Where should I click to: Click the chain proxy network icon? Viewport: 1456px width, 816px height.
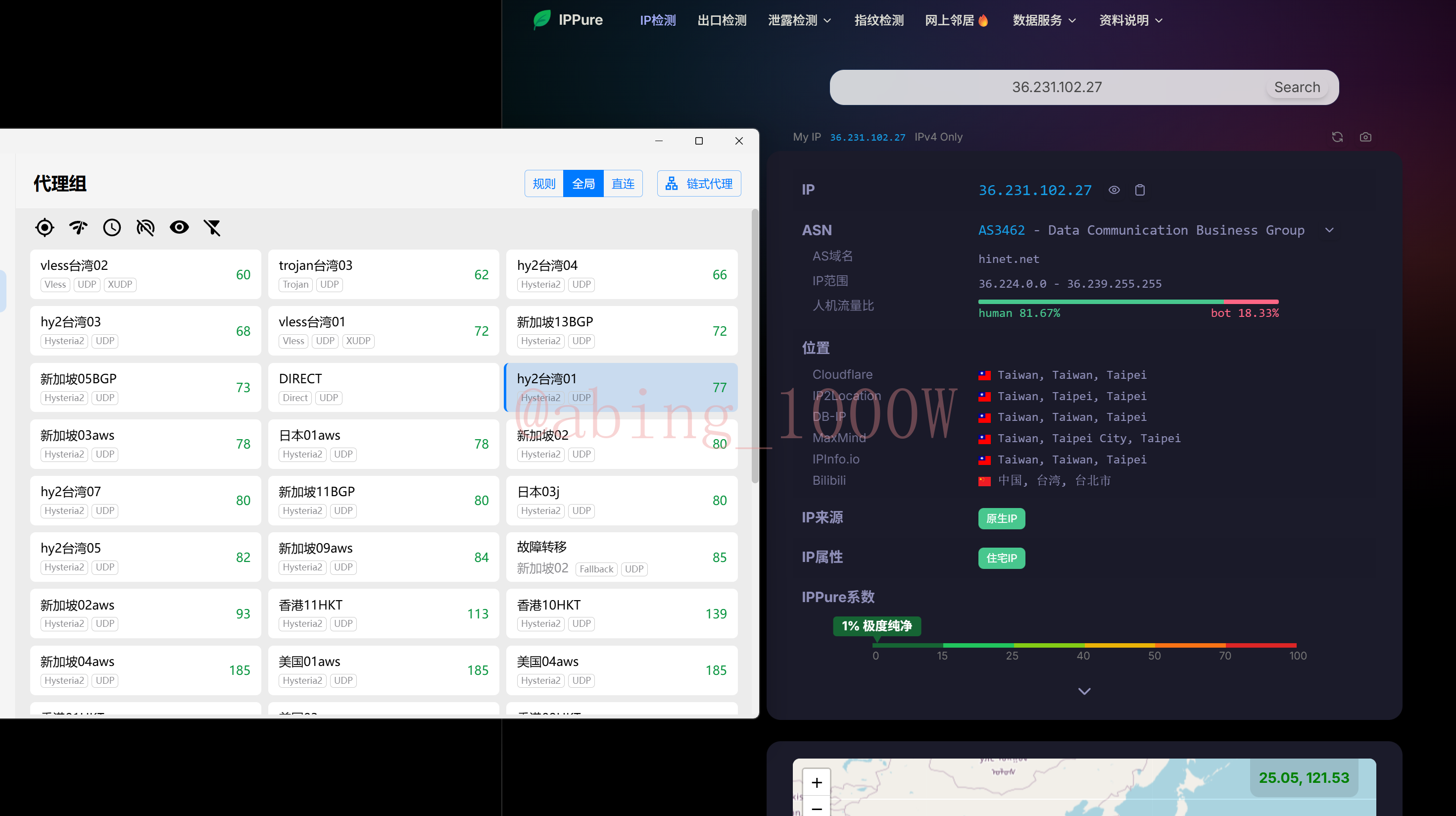pyautogui.click(x=672, y=183)
